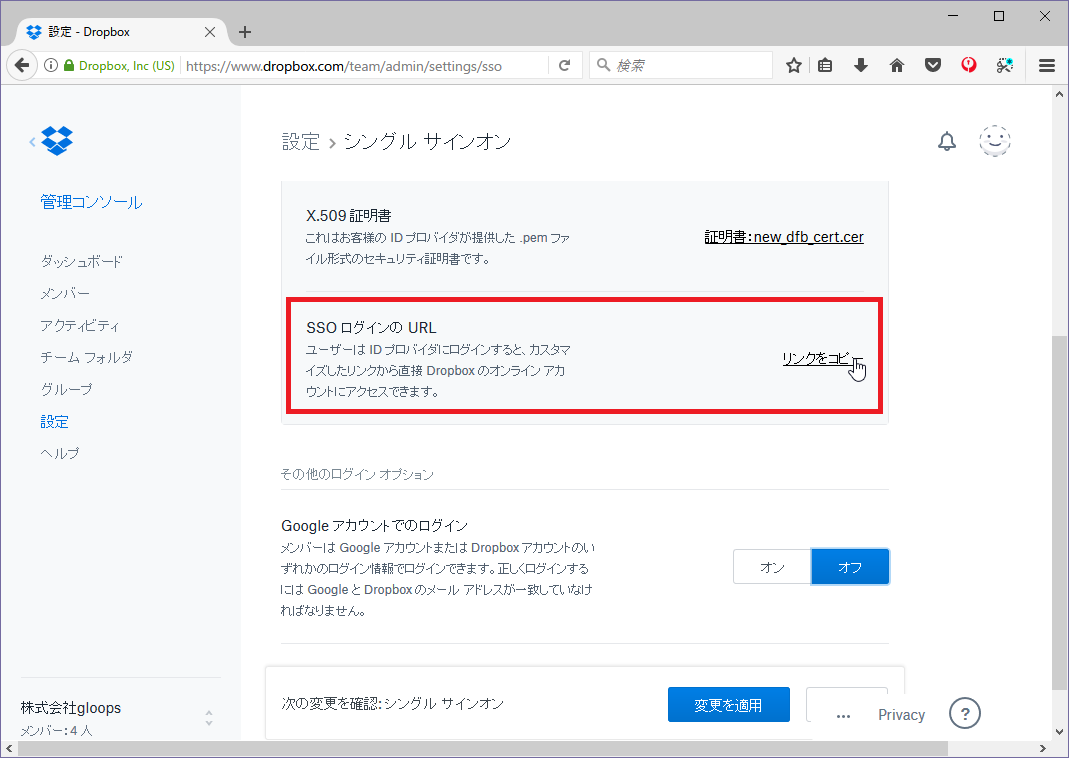Click the 証明書:new_dfb_cert.cer link

pyautogui.click(x=784, y=237)
